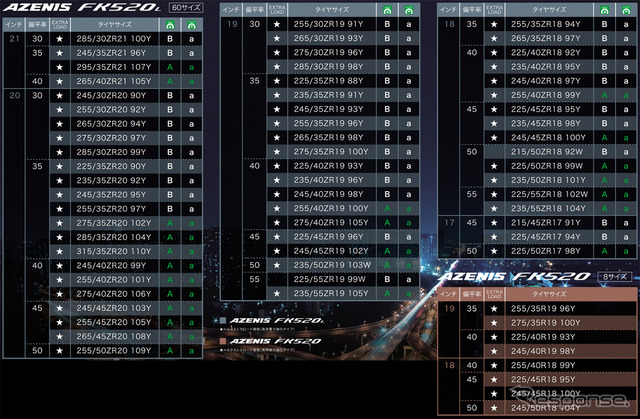Click タイヤサイズ header of the brown FK520 table
The width and height of the screenshot is (640, 419).
pos(549,294)
